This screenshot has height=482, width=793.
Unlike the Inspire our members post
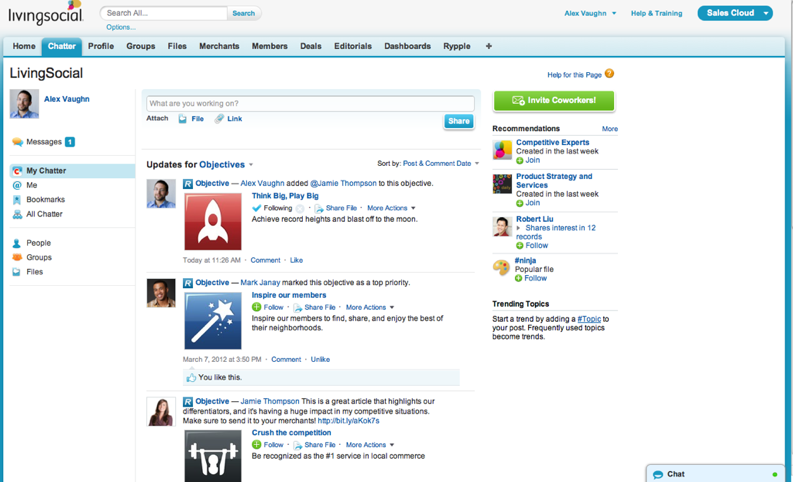(x=320, y=359)
